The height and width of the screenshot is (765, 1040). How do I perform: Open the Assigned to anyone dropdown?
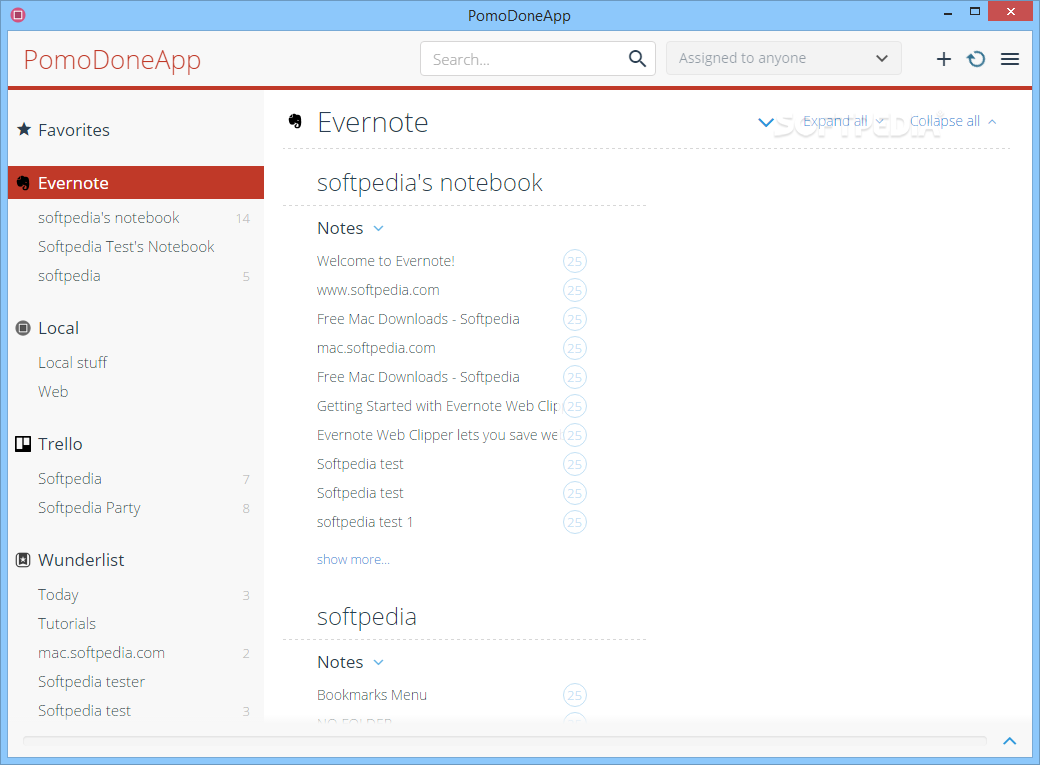[783, 58]
